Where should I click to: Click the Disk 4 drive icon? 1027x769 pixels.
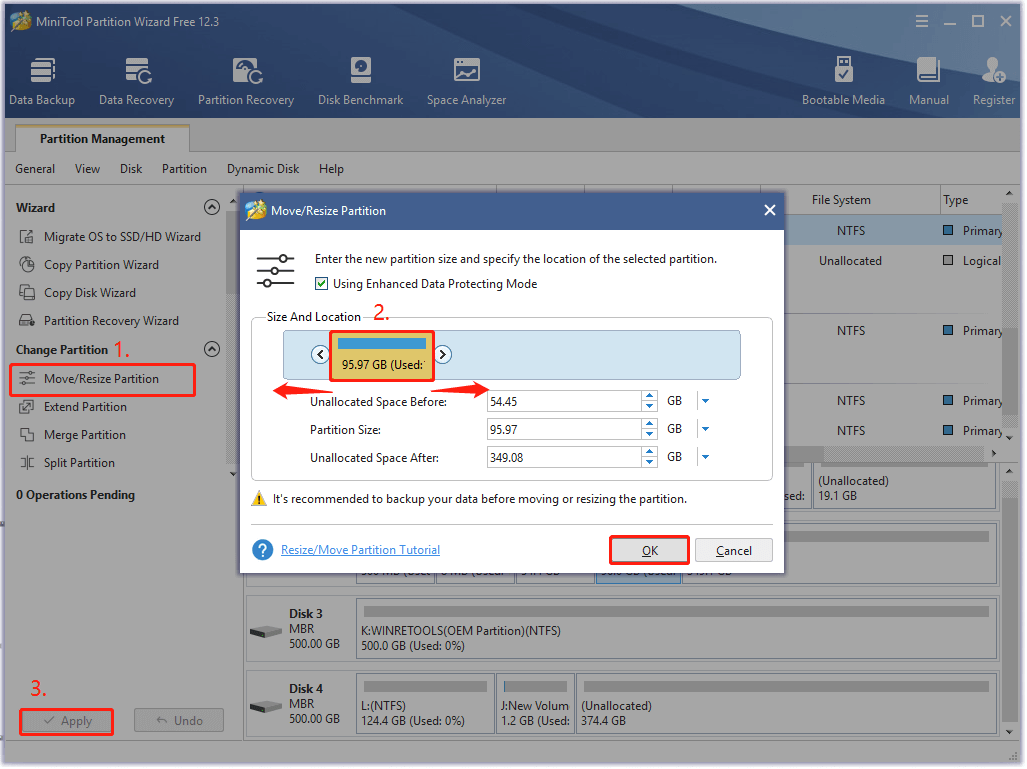click(266, 707)
